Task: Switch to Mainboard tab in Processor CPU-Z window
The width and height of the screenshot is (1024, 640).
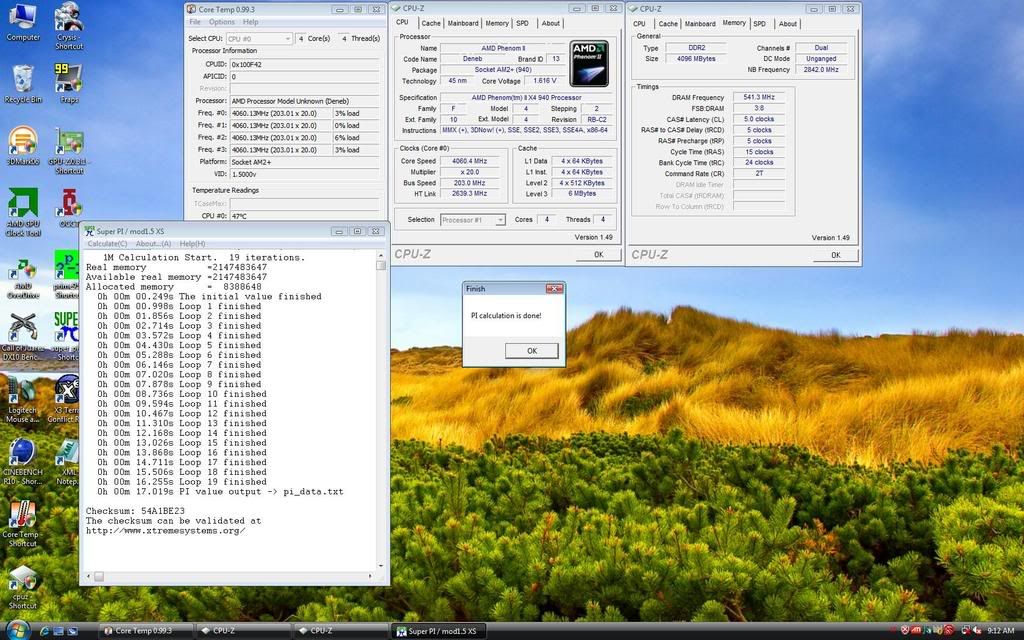Action: click(463, 24)
